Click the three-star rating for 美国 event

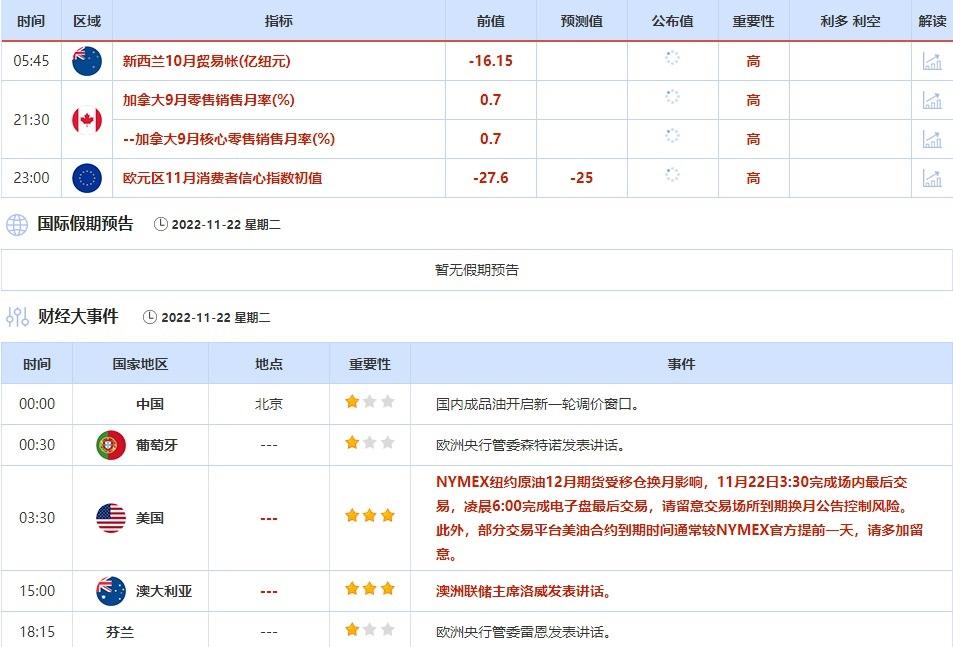coord(370,517)
